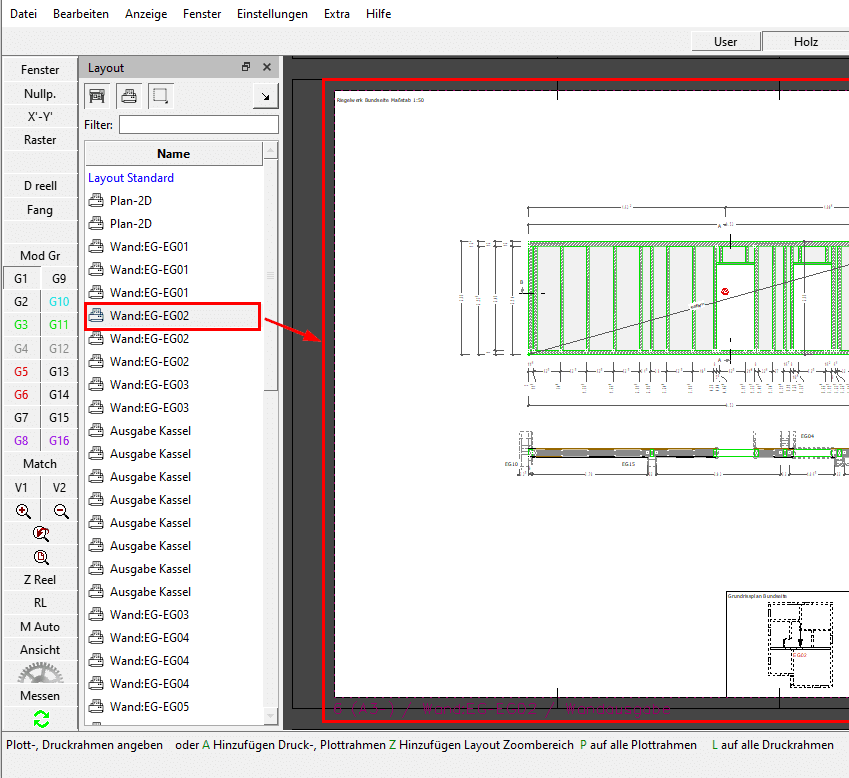Screen dimensions: 849x778
Task: Switch to the Holz tab
Action: pos(806,42)
